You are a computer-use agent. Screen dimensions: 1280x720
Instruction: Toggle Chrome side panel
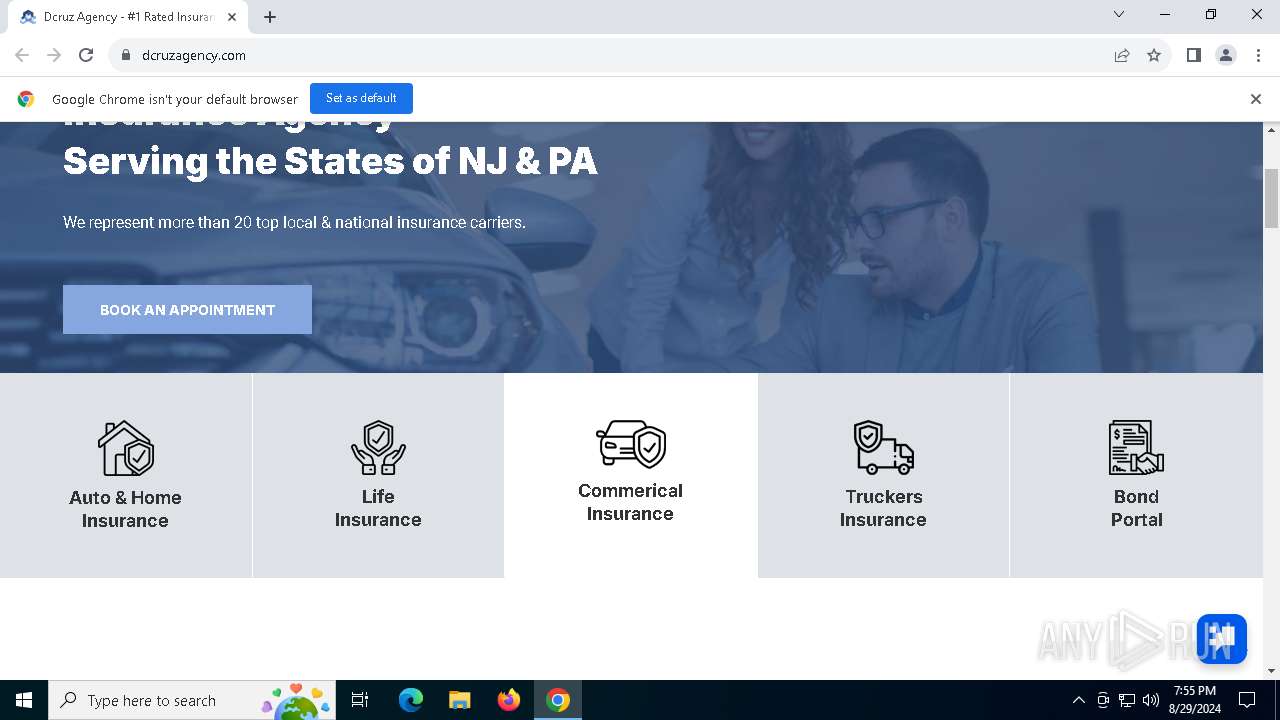(1193, 55)
